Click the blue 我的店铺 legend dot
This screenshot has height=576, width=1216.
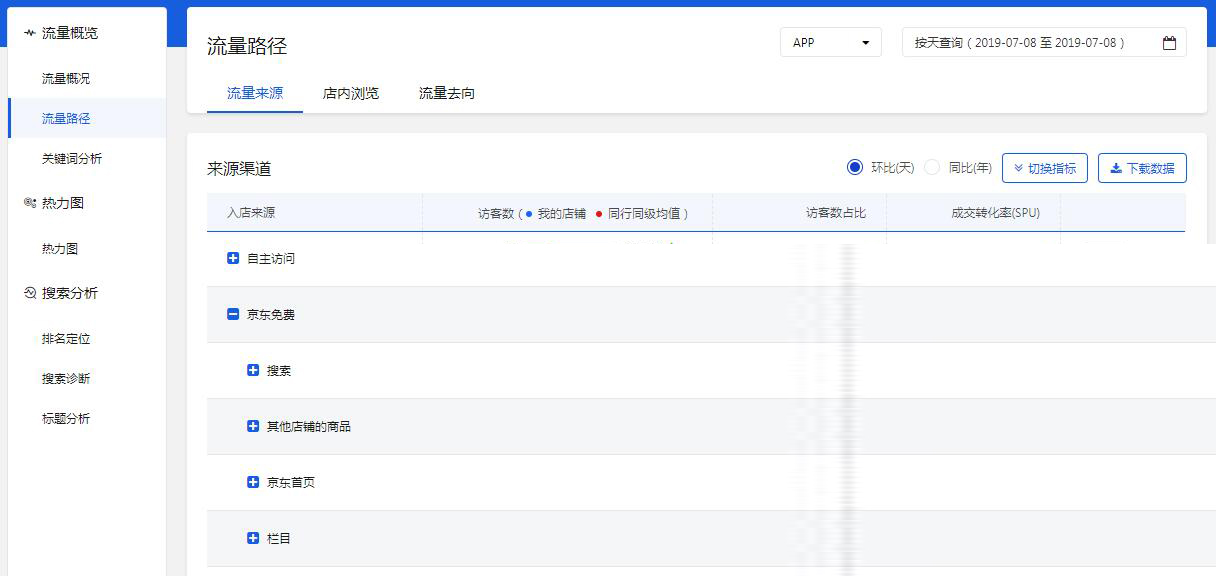tap(529, 214)
